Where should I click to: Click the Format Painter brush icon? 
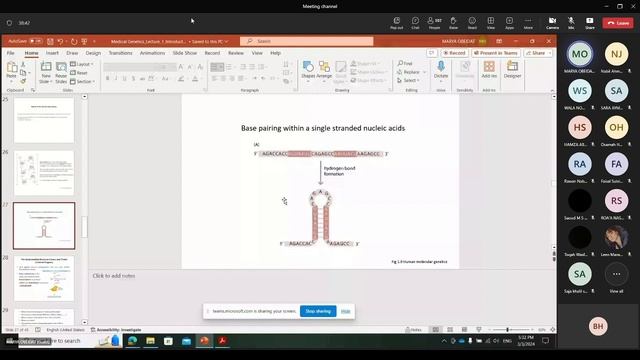coord(23,81)
